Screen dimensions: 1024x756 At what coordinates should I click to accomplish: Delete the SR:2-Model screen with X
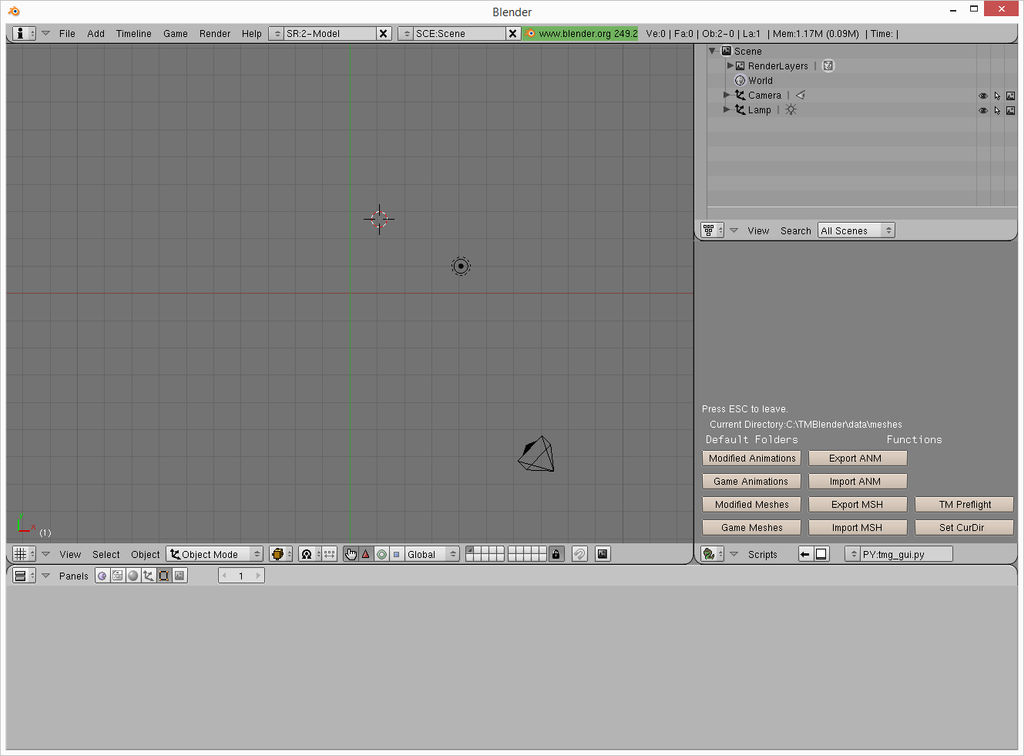pos(383,33)
